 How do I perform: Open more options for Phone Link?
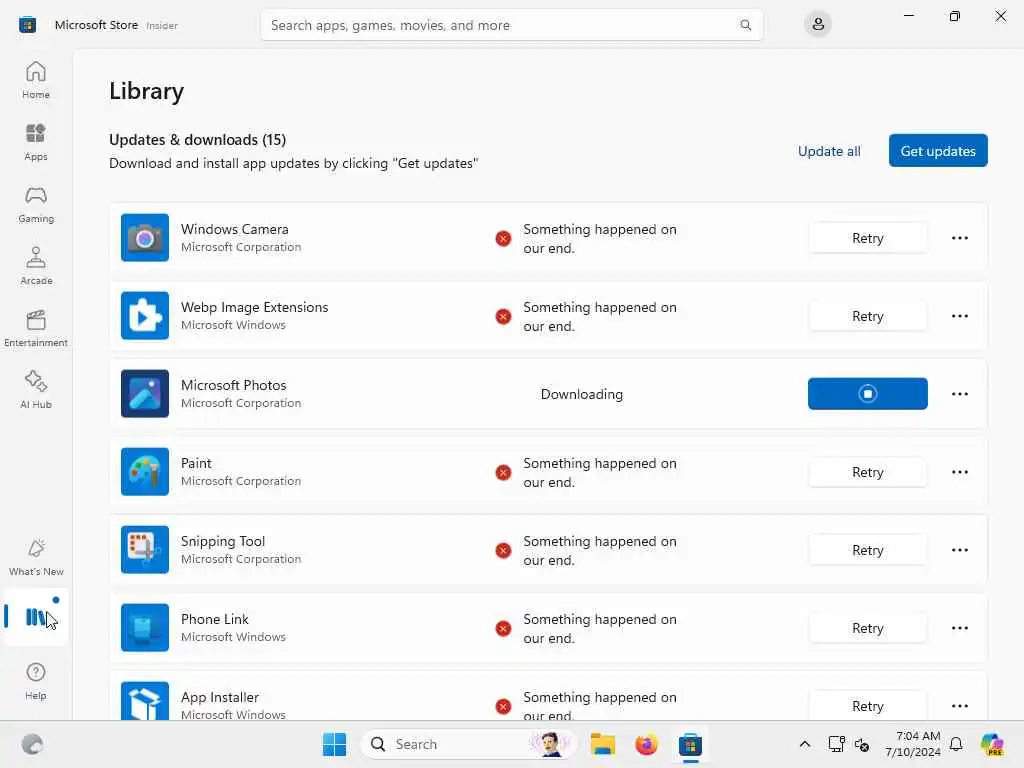click(x=960, y=628)
